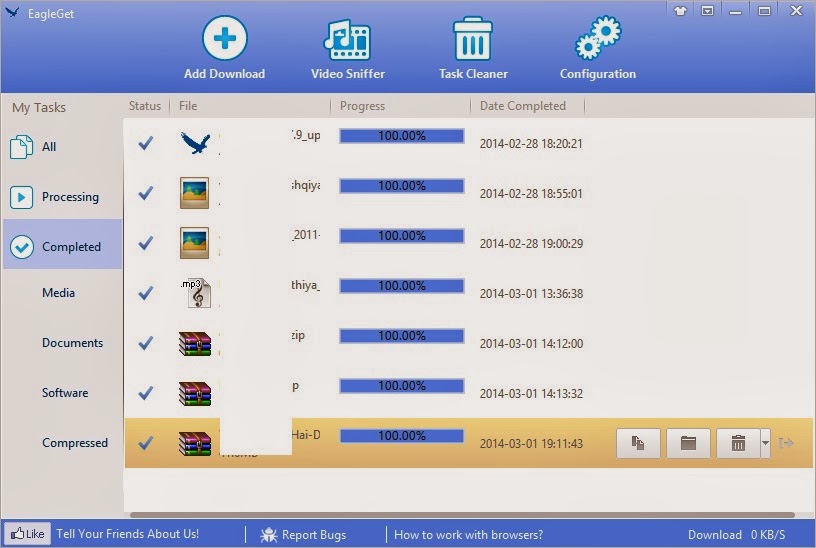
Task: Open Tell Your Friends About Us link
Action: tap(128, 534)
